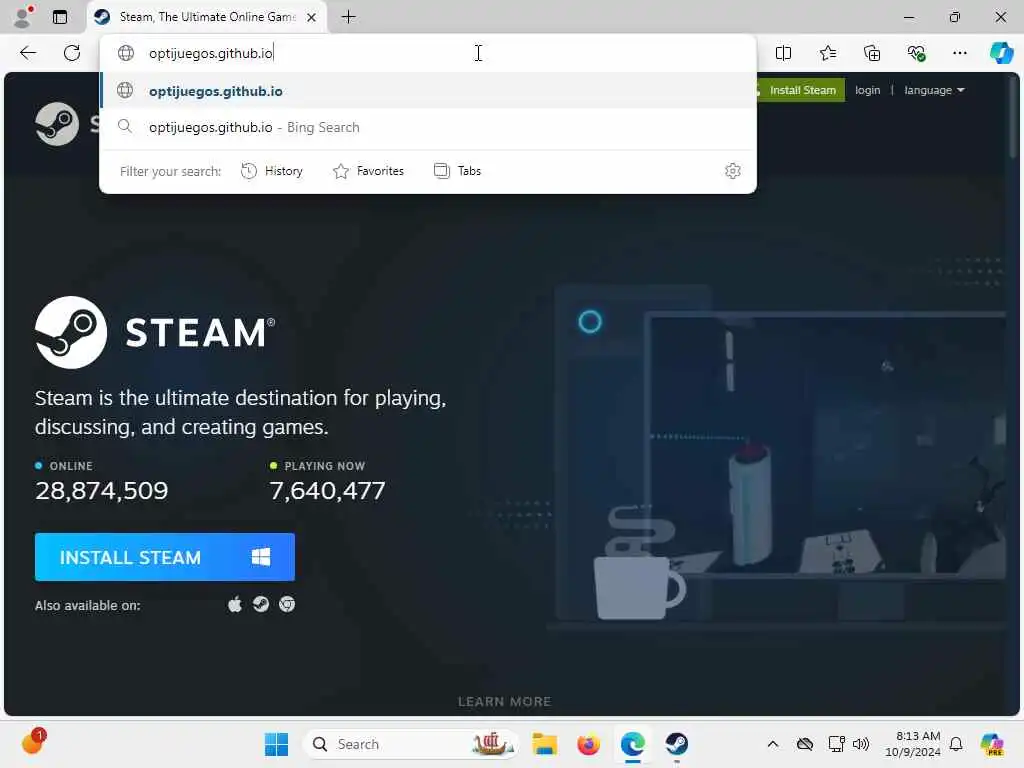Image resolution: width=1024 pixels, height=768 pixels.
Task: Click the taskbar Search box
Action: tap(411, 744)
